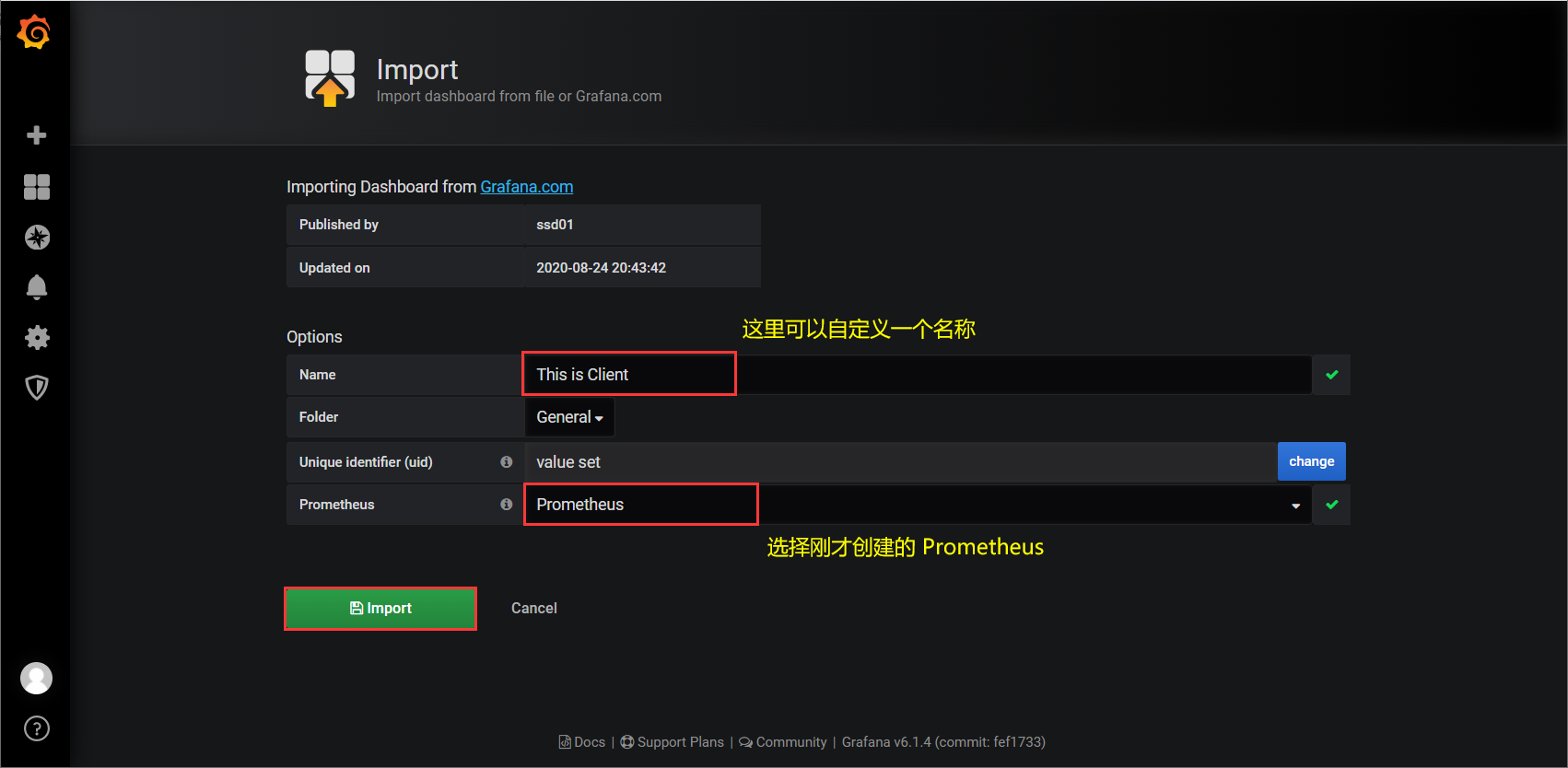The width and height of the screenshot is (1568, 768).
Task: Open the Server Admin shield icon
Action: click(37, 388)
